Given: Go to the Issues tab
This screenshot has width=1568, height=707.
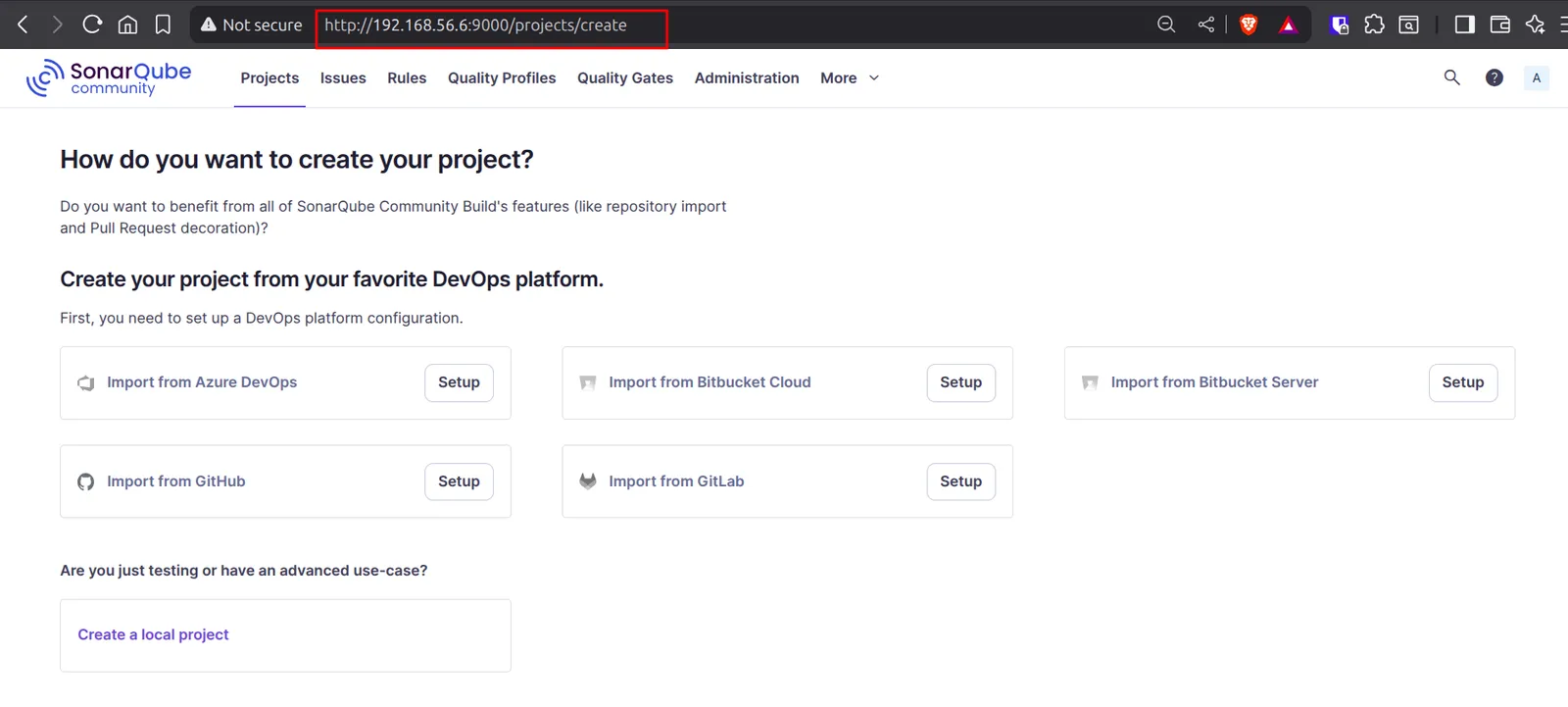Looking at the screenshot, I should [343, 77].
